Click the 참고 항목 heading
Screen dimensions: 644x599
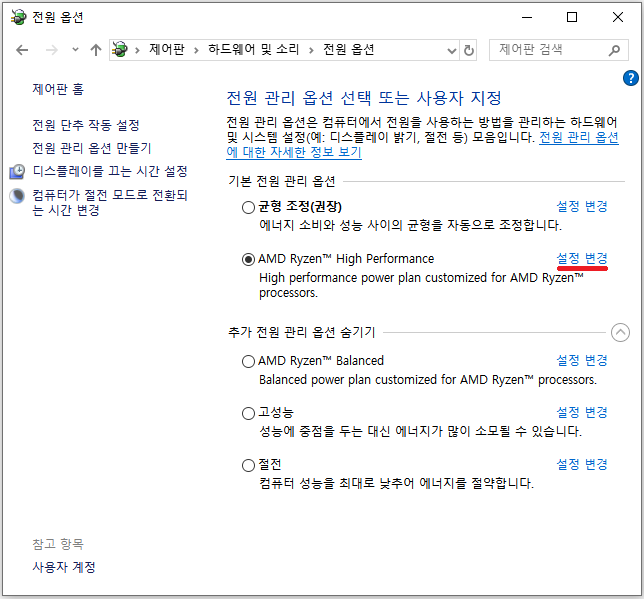point(58,544)
